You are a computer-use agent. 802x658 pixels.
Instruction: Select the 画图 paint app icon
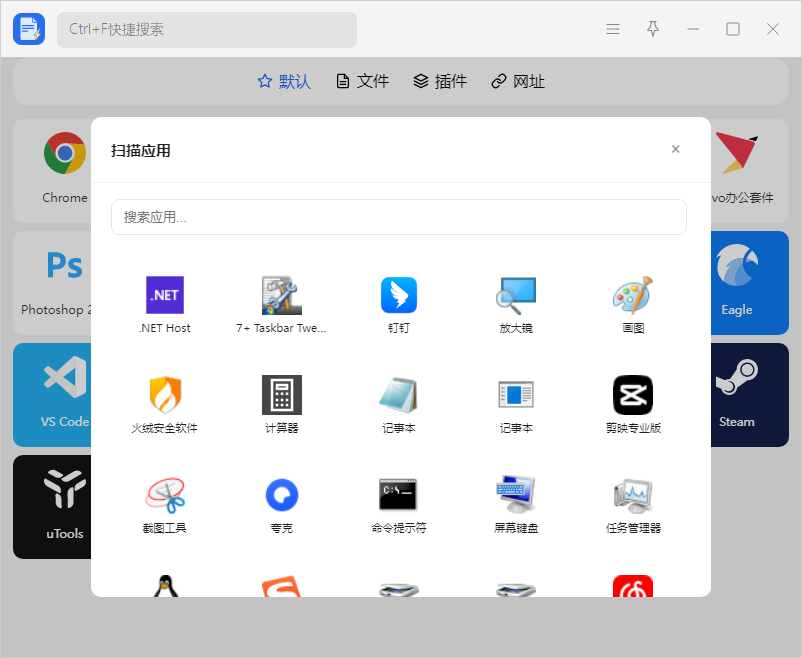pos(633,295)
